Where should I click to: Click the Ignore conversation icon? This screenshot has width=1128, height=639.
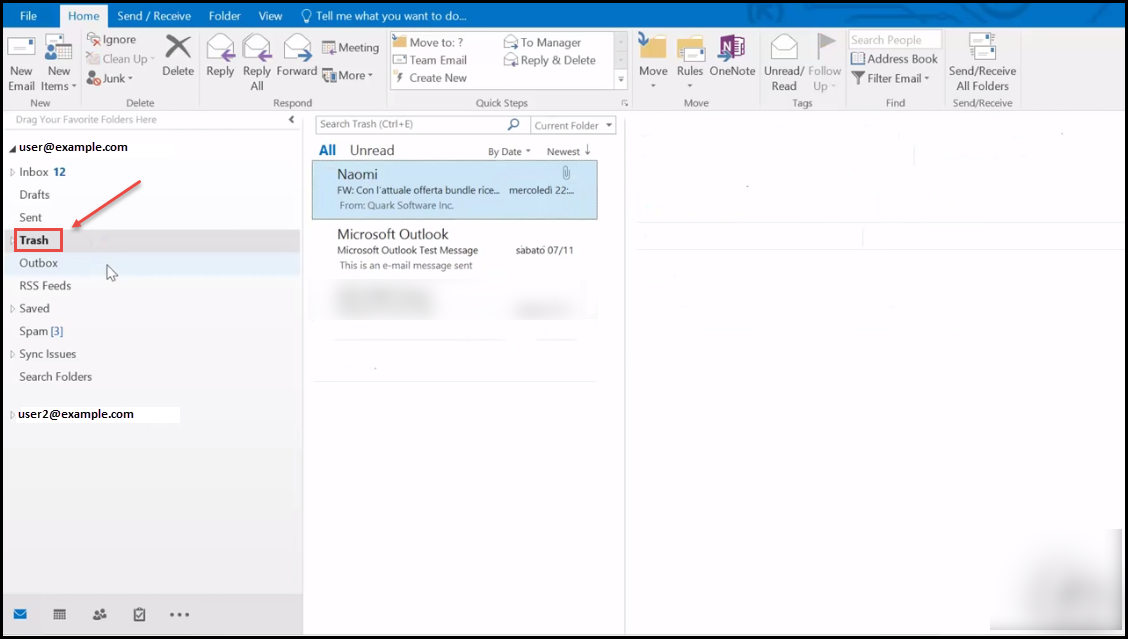(94, 40)
